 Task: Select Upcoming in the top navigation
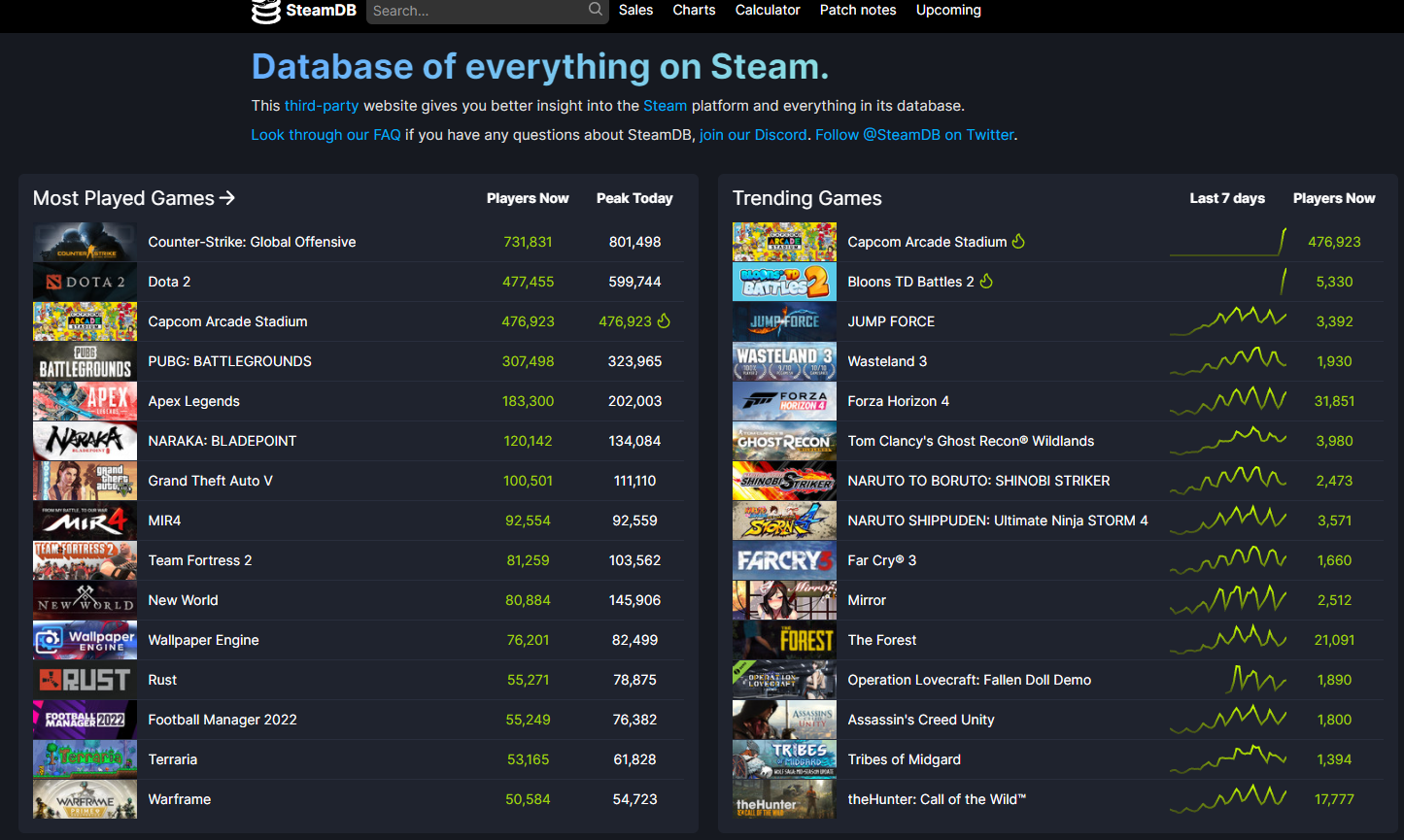pos(948,10)
